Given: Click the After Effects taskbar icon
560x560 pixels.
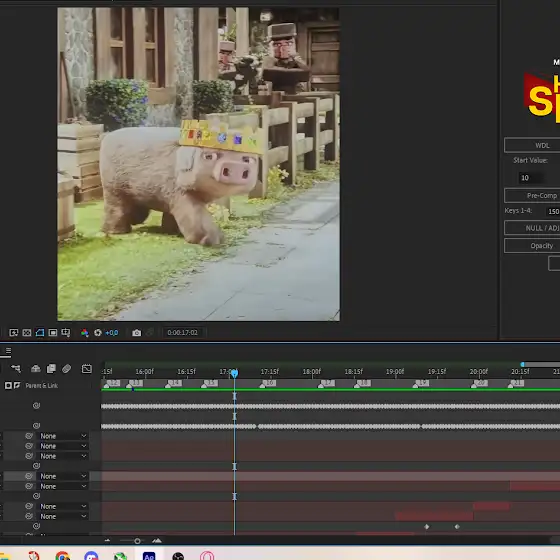Looking at the screenshot, I should click(149, 556).
